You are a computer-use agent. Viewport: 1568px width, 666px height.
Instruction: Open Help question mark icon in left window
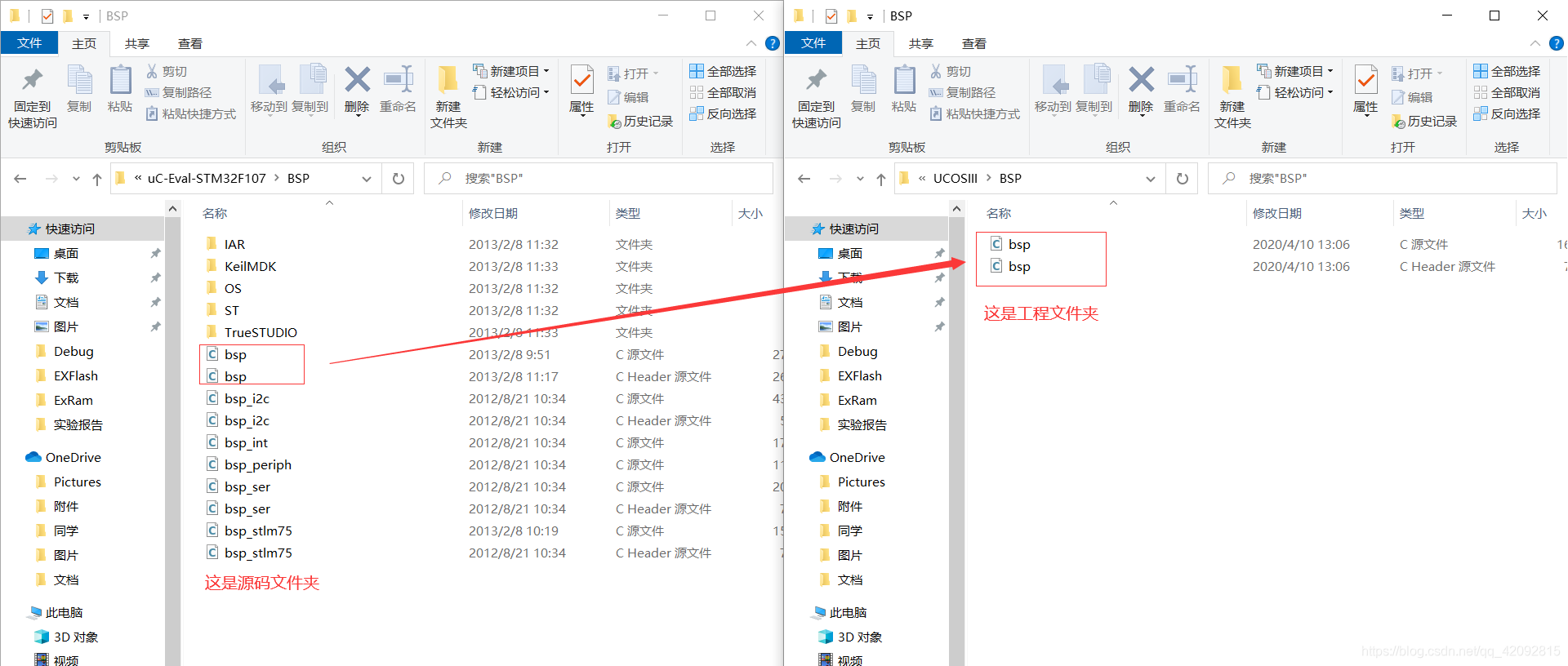[x=772, y=43]
